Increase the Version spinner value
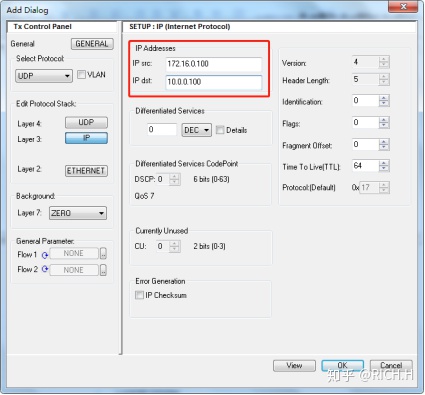This screenshot has width=425, height=395. pyautogui.click(x=384, y=59)
